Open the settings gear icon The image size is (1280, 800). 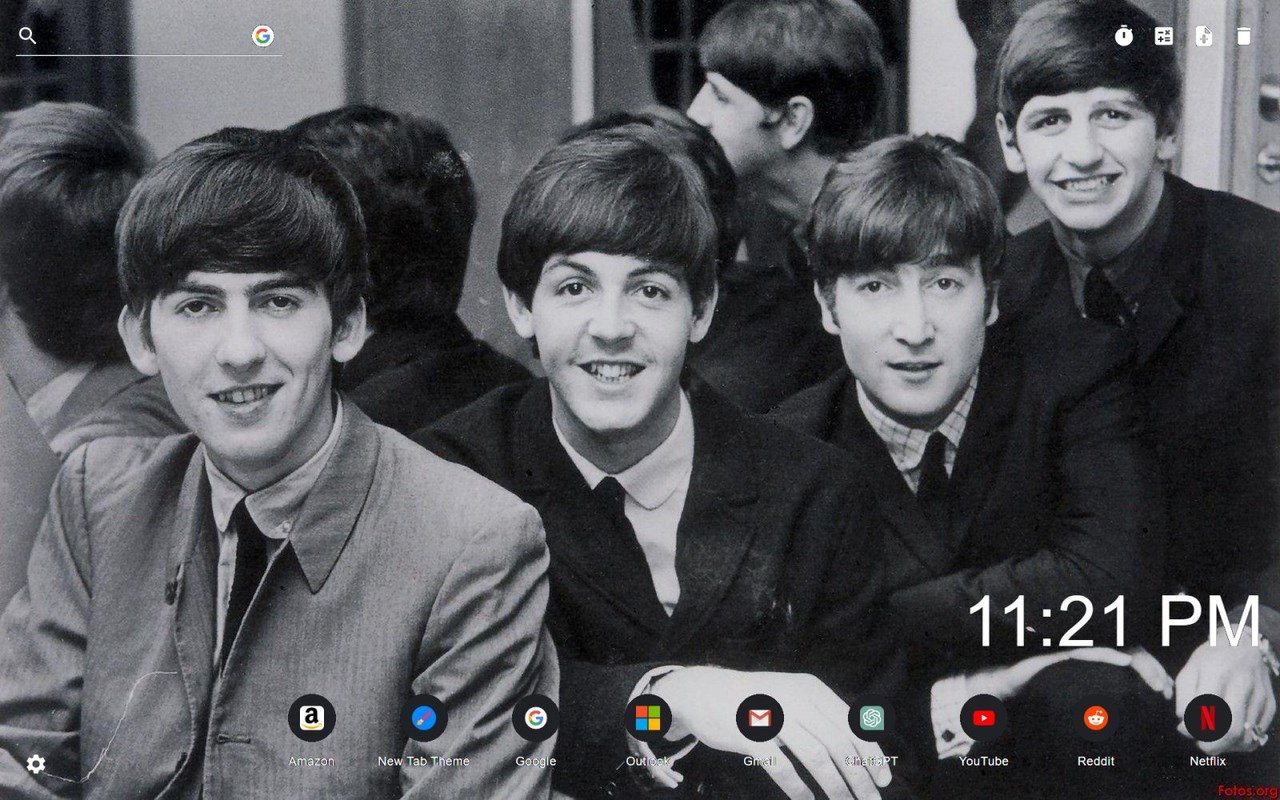pos(36,764)
